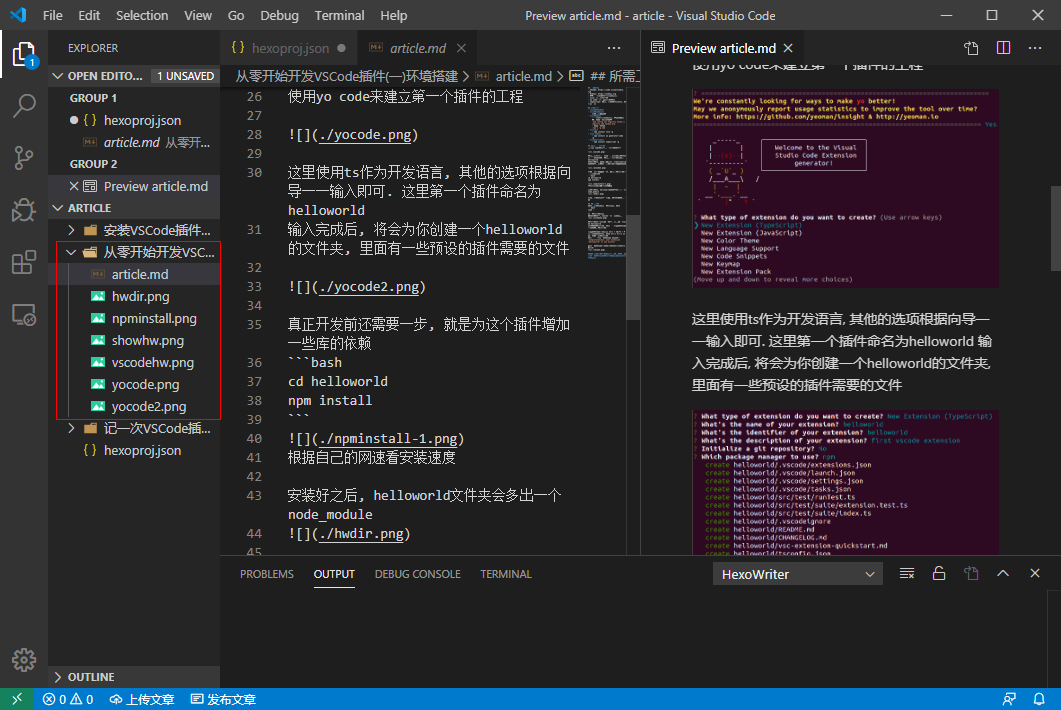The height and width of the screenshot is (710, 1061).
Task: Open yocode.png in explorer
Action: [x=134, y=384]
